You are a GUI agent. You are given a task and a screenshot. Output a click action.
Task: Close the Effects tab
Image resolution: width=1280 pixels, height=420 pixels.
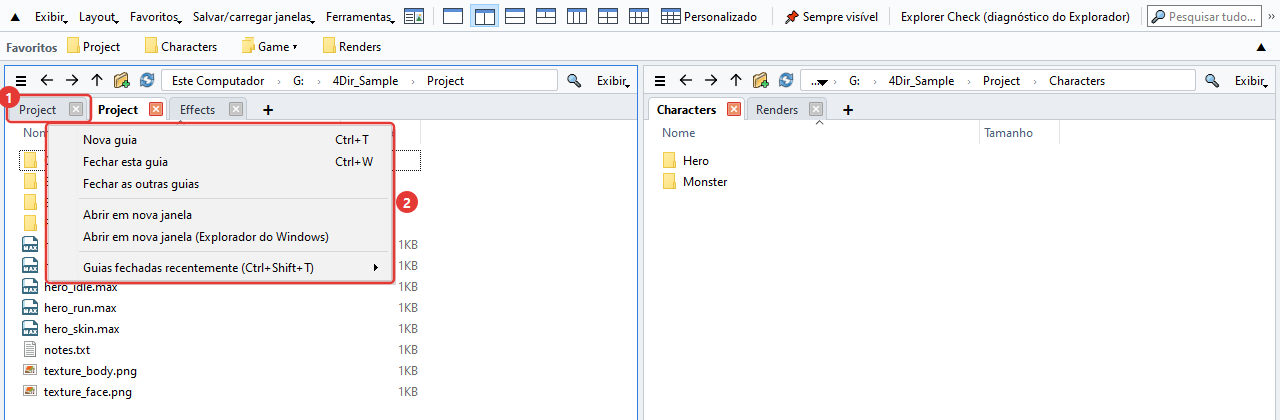pos(236,110)
